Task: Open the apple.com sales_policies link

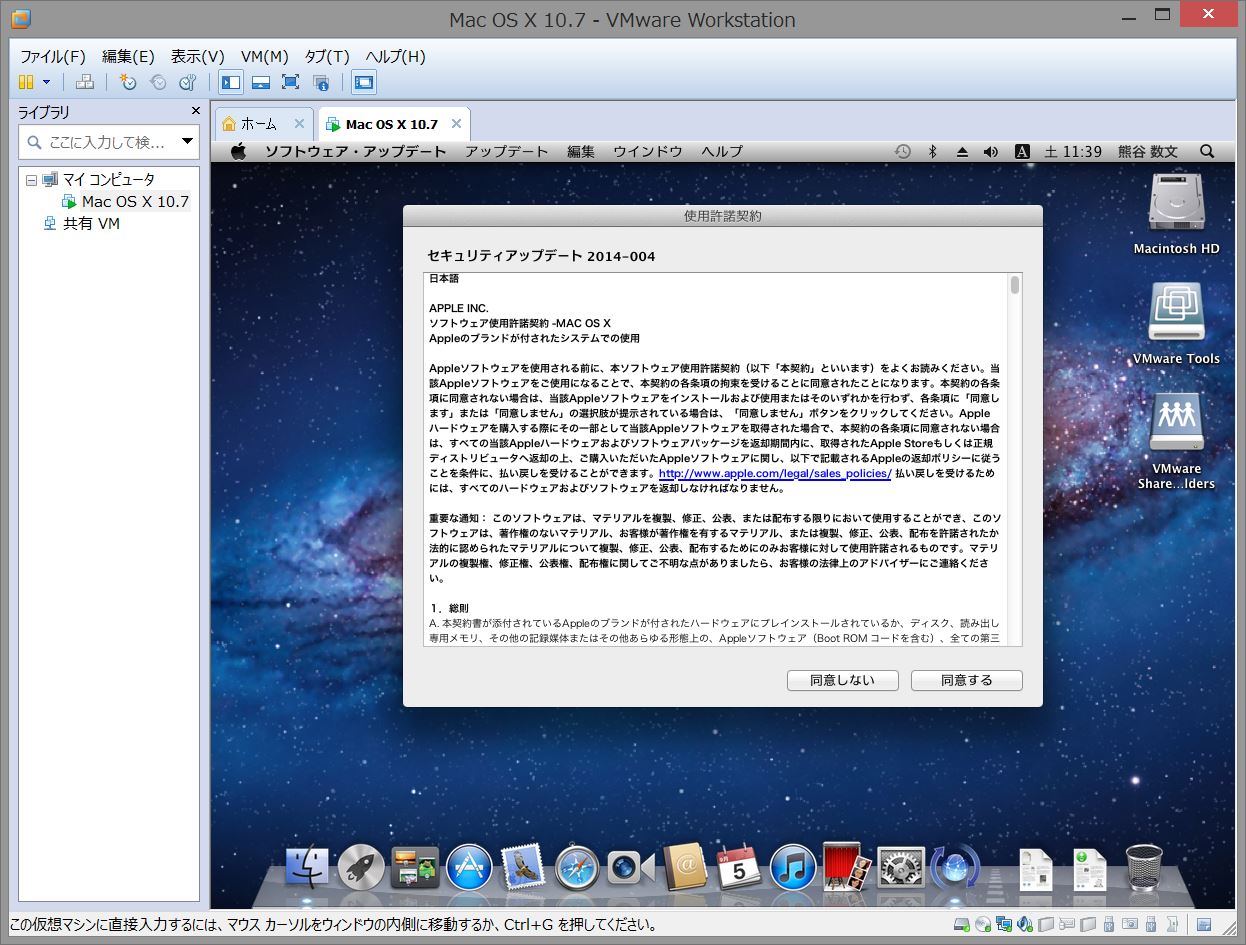Action: pos(775,473)
